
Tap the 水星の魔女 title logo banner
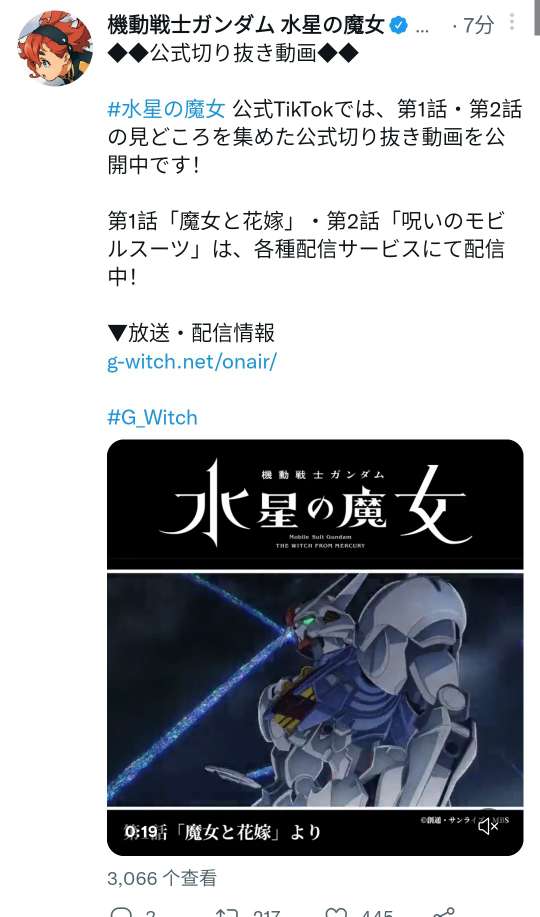coord(315,504)
